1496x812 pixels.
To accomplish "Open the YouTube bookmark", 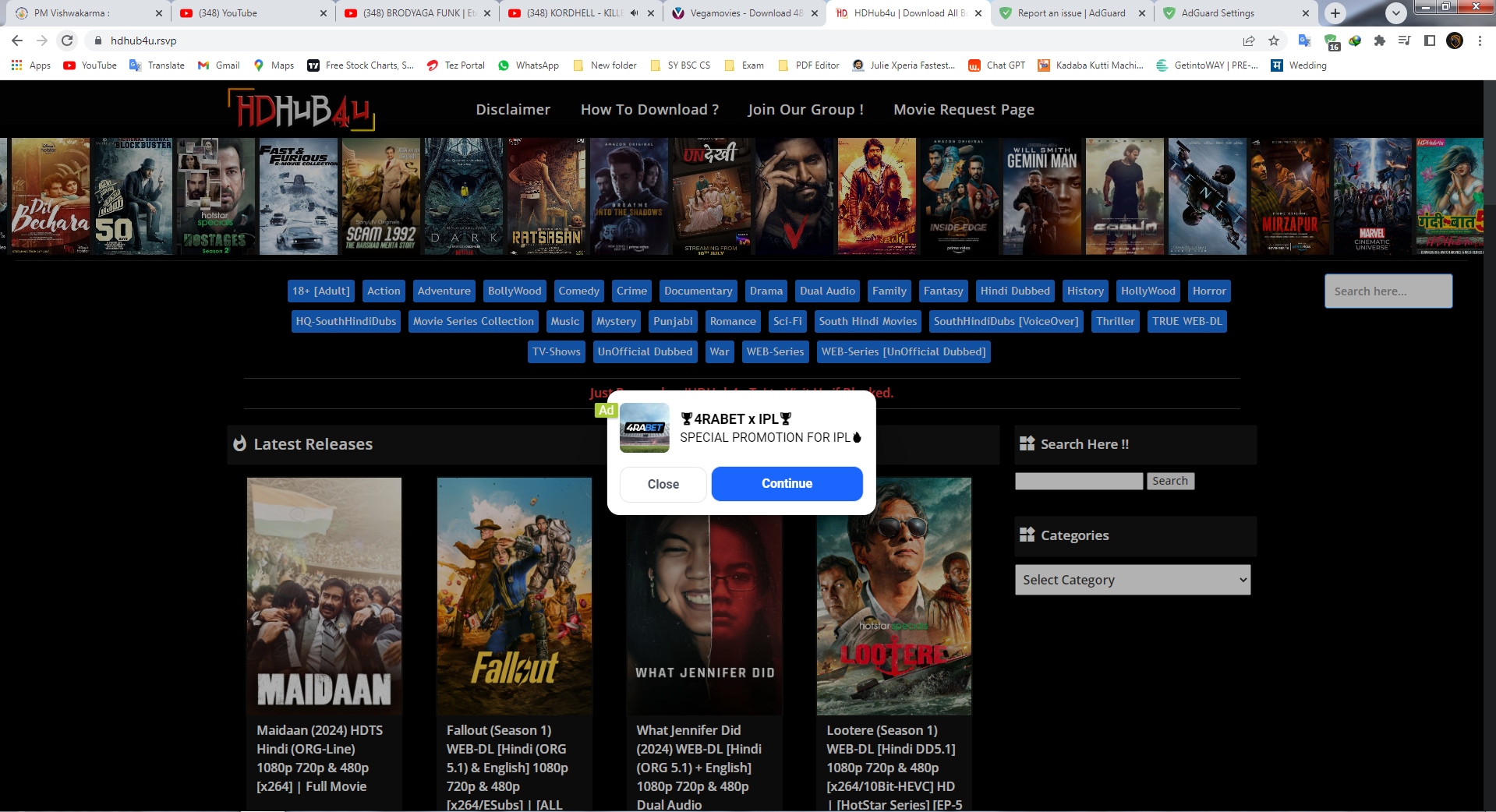I will (90, 65).
